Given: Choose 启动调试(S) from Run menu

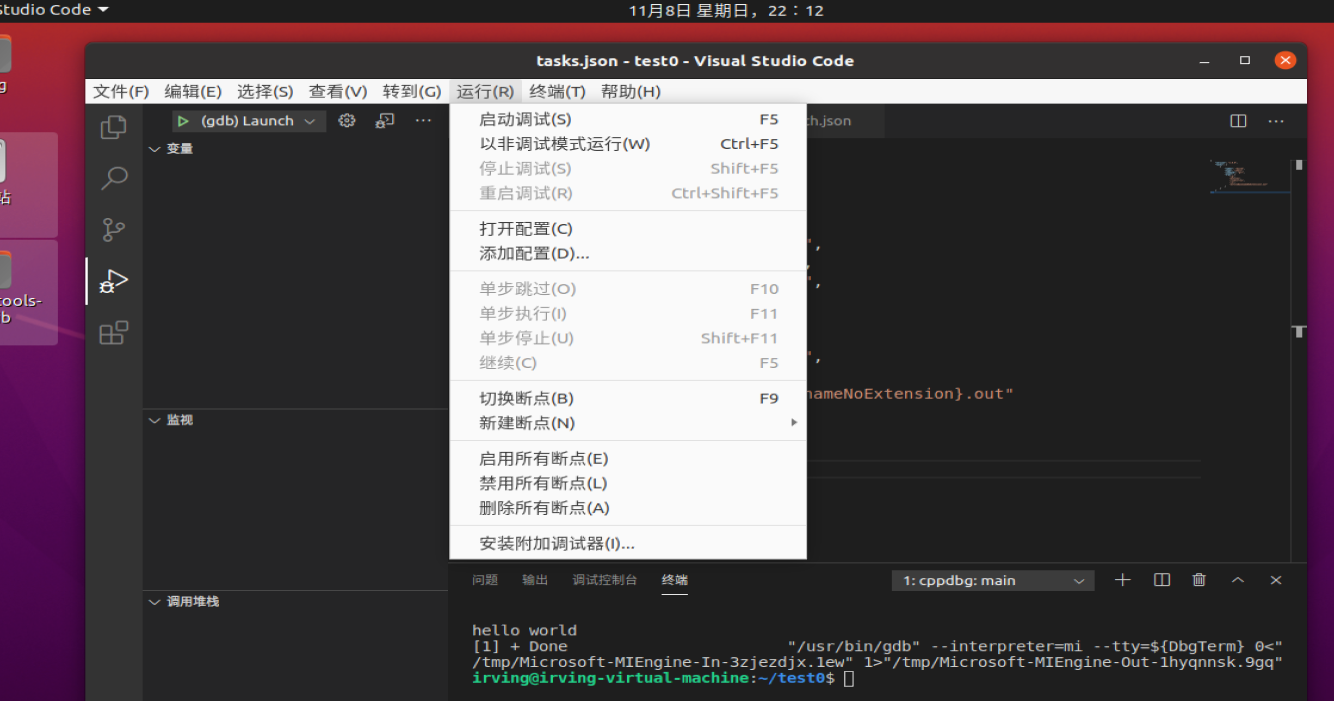Looking at the screenshot, I should click(628, 119).
